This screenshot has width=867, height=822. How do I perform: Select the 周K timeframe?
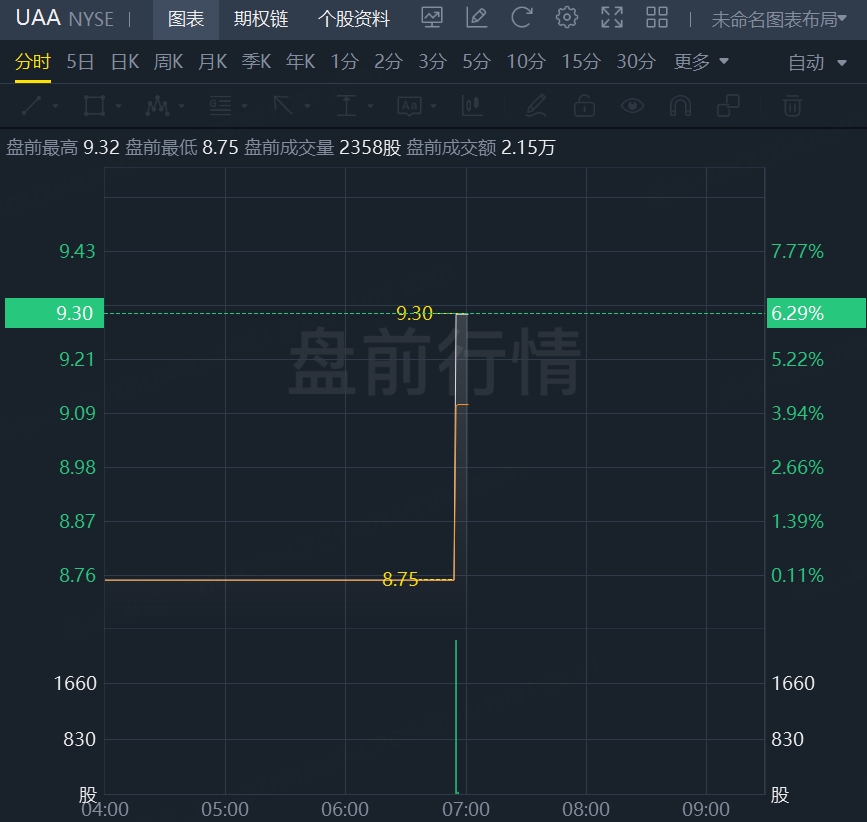pyautogui.click(x=168, y=61)
